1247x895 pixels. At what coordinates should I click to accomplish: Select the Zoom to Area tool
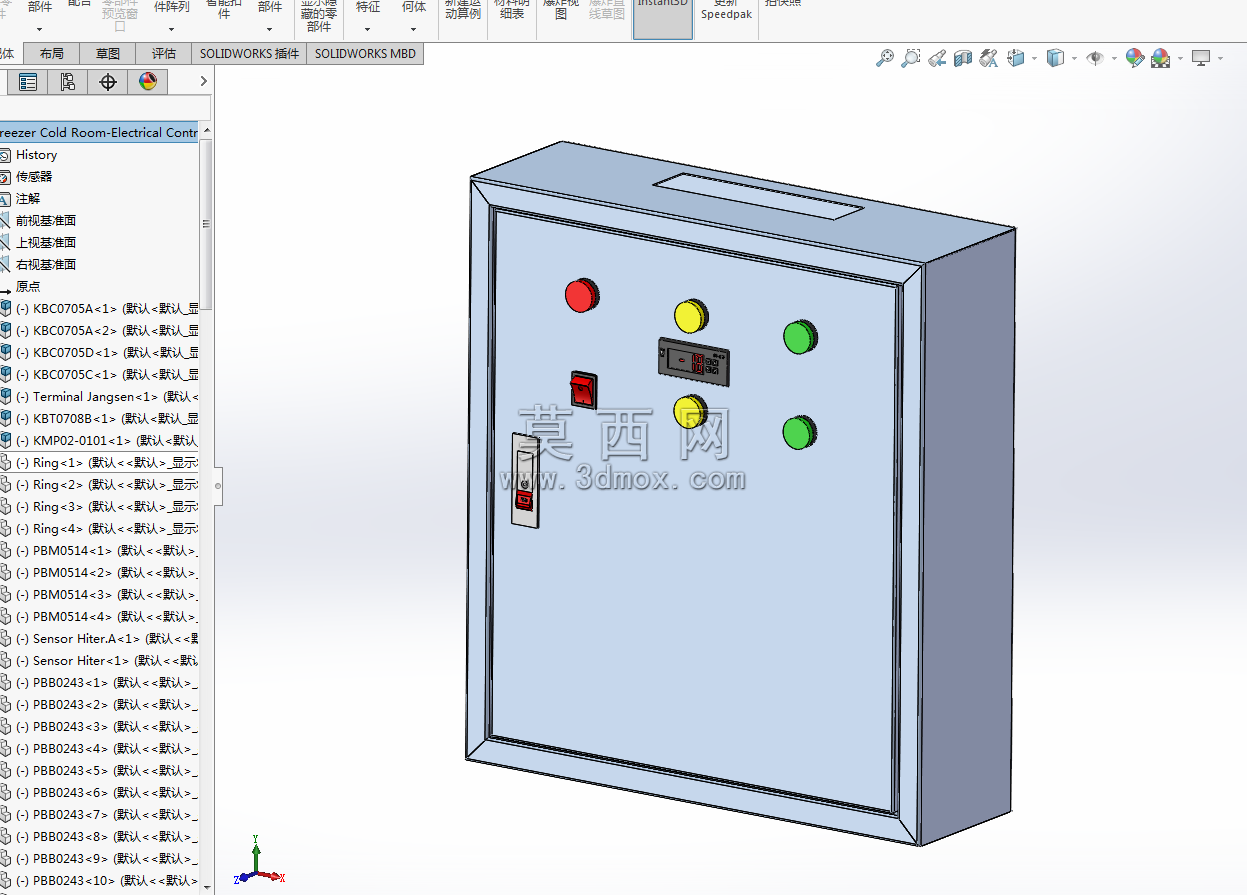tap(910, 58)
